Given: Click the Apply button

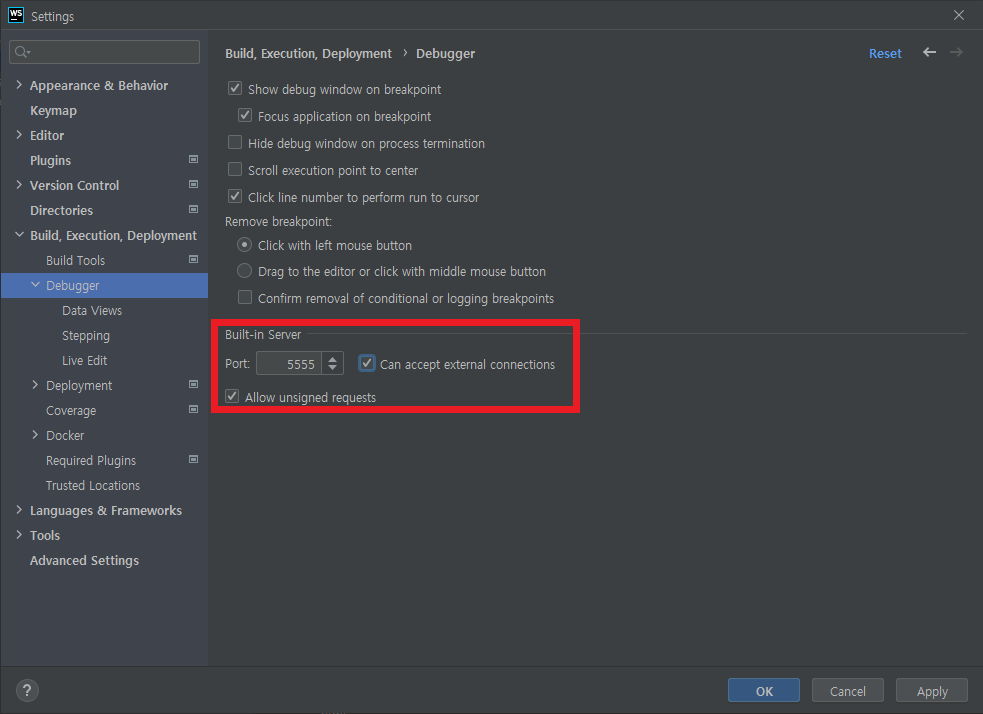Looking at the screenshot, I should tap(932, 690).
